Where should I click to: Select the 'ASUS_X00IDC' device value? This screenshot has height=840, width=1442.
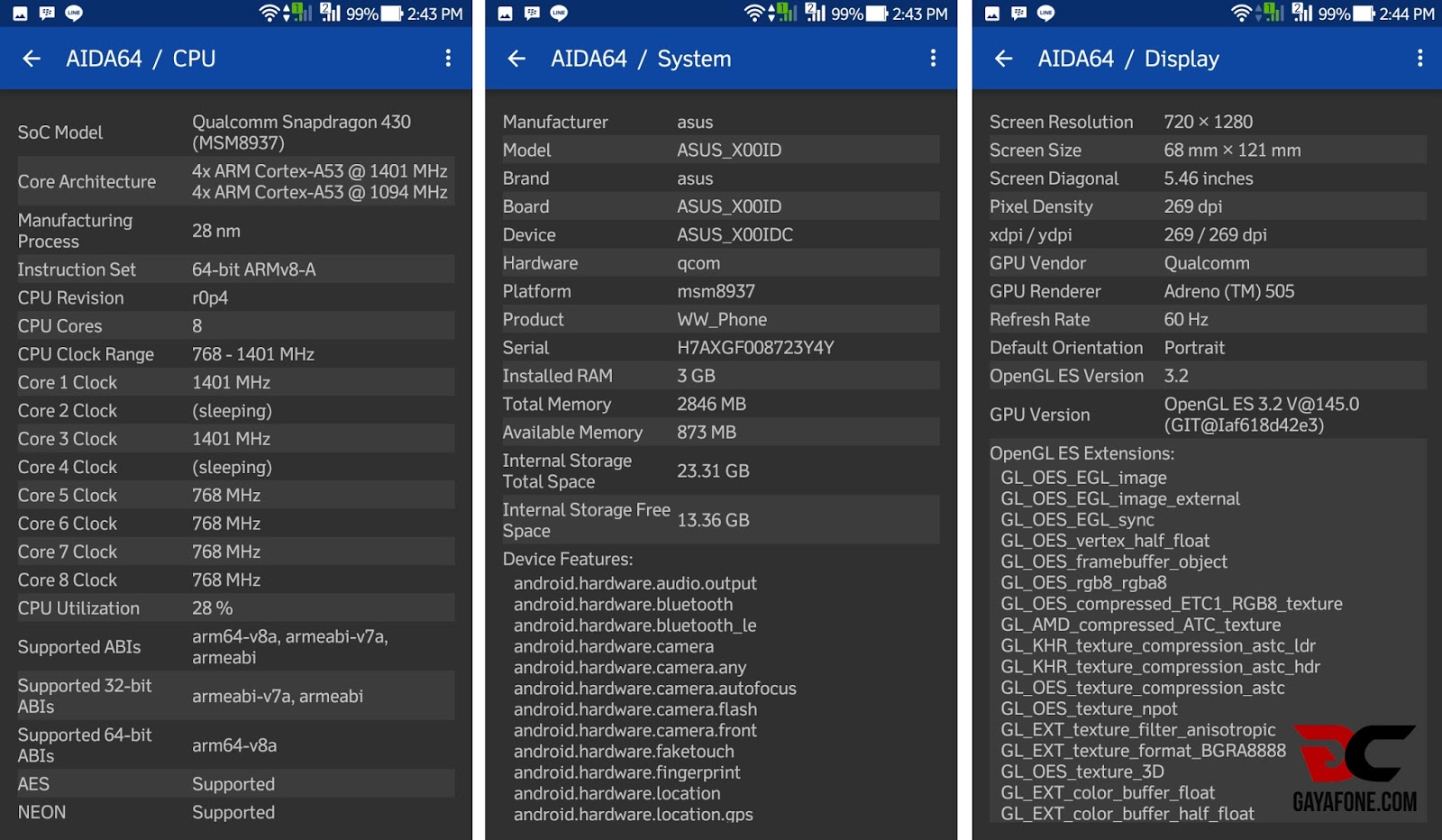[735, 234]
